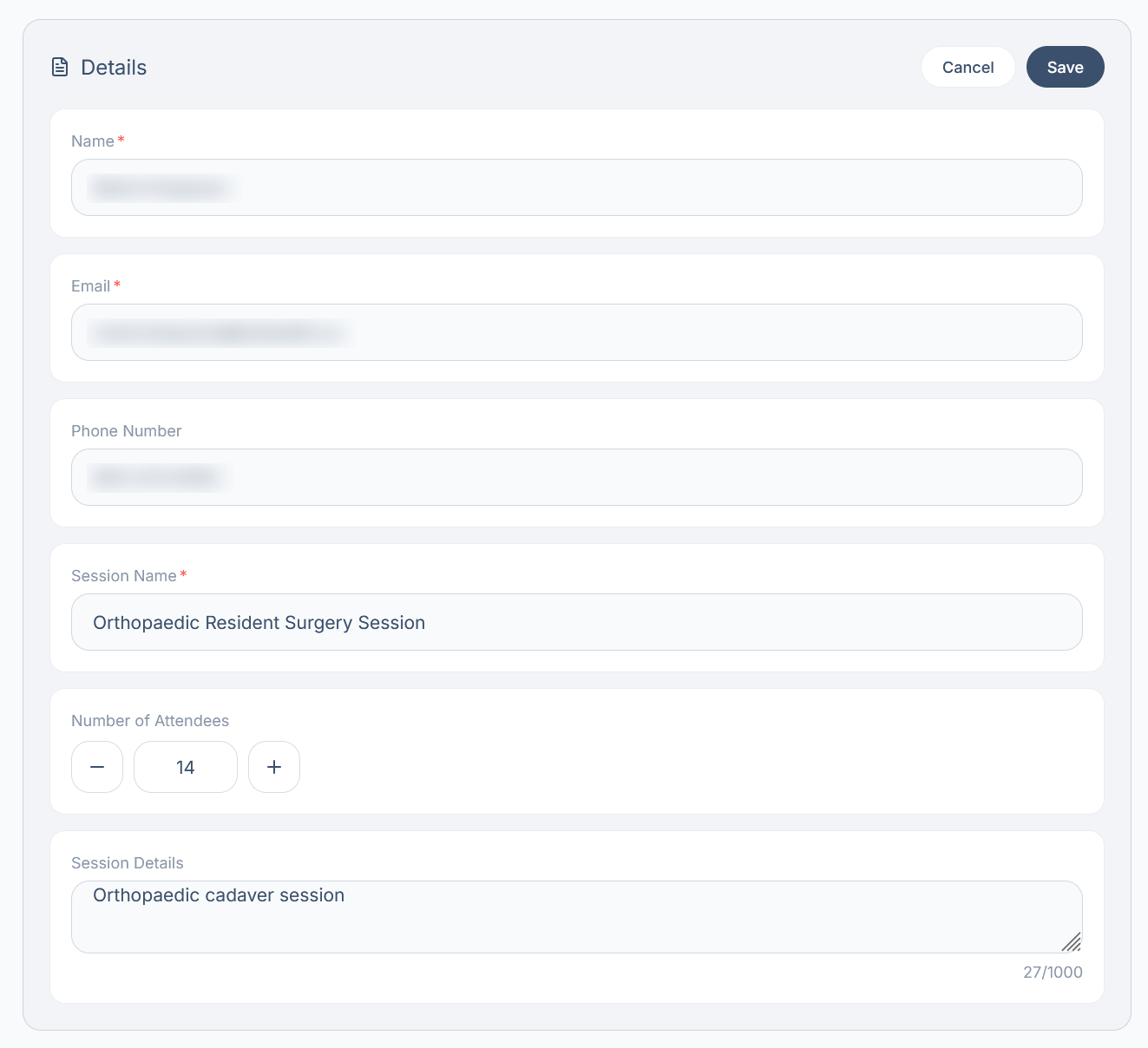The width and height of the screenshot is (1148, 1048).
Task: Decrease the number of attendees
Action: pos(97,767)
